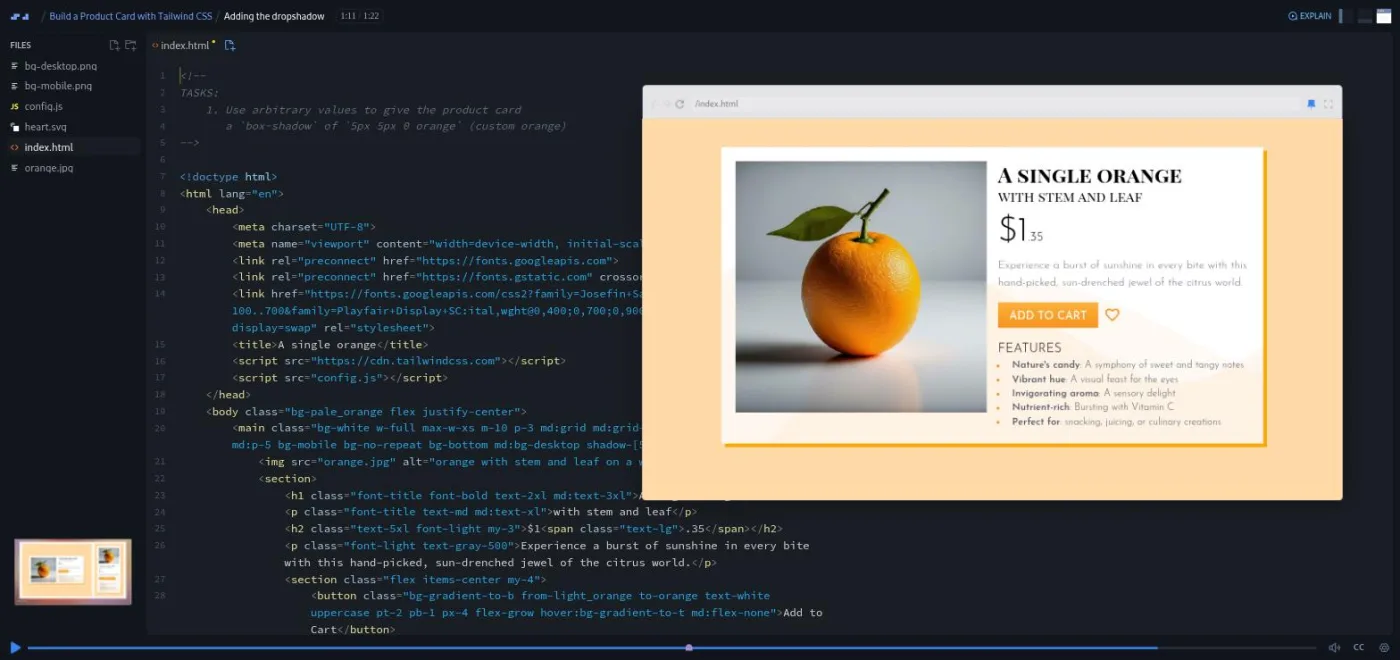Viewport: 1400px width, 660px height.
Task: Click the preview browser back arrow
Action: coord(655,104)
